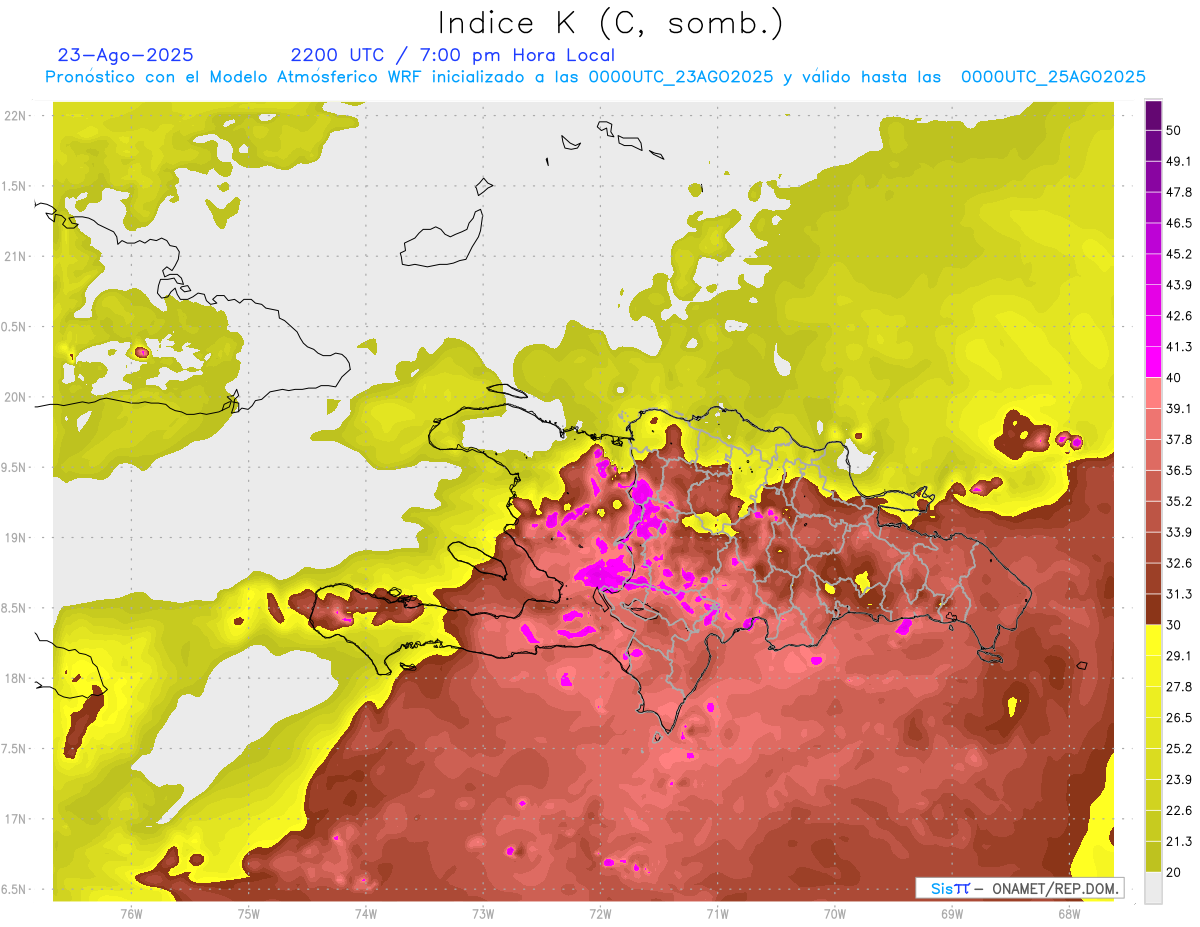Click the colorbar value "36.5"

[x=1179, y=470]
